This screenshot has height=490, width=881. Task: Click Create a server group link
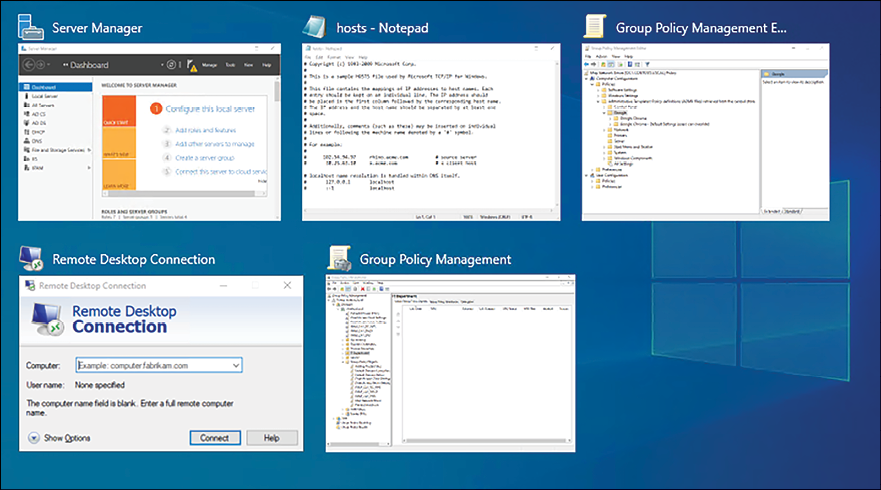205,158
